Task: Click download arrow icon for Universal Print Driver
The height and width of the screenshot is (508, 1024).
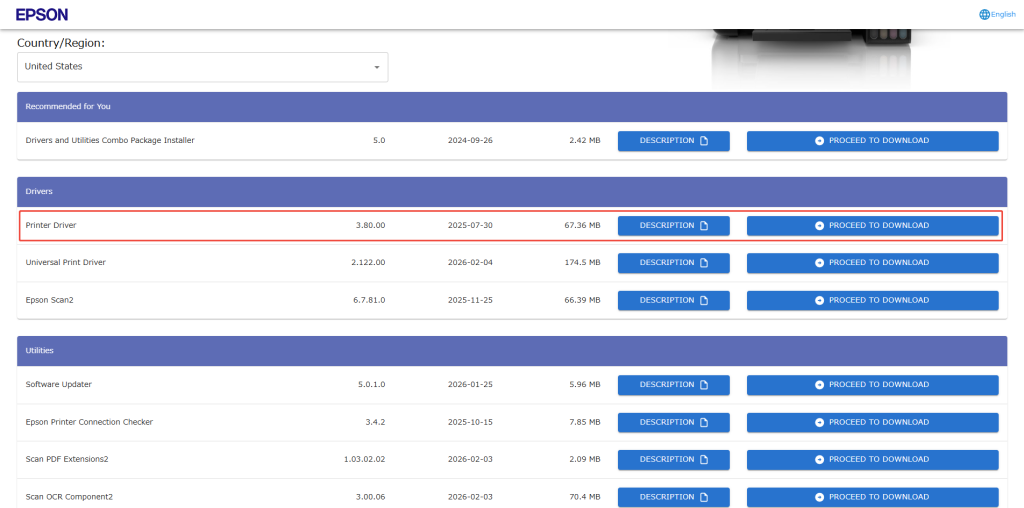Action: (x=820, y=263)
